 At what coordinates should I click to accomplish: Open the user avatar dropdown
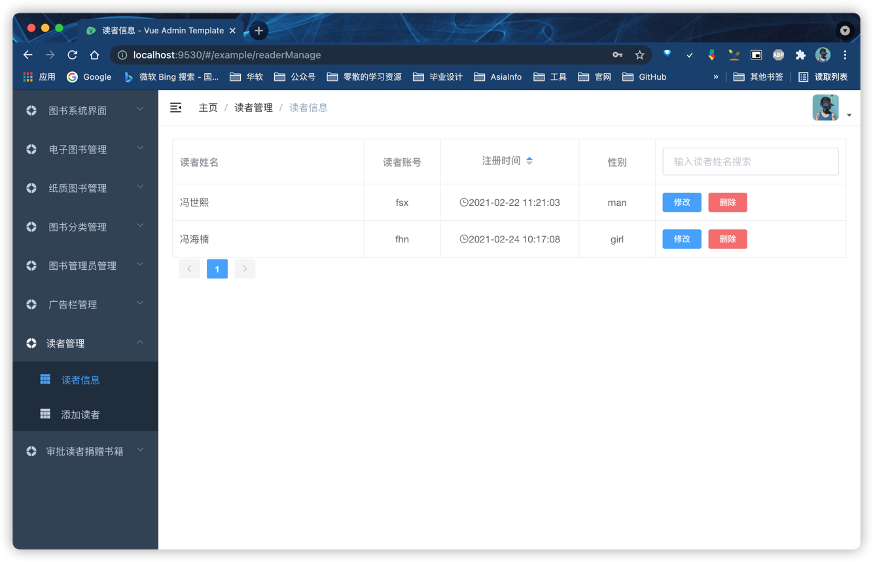832,108
